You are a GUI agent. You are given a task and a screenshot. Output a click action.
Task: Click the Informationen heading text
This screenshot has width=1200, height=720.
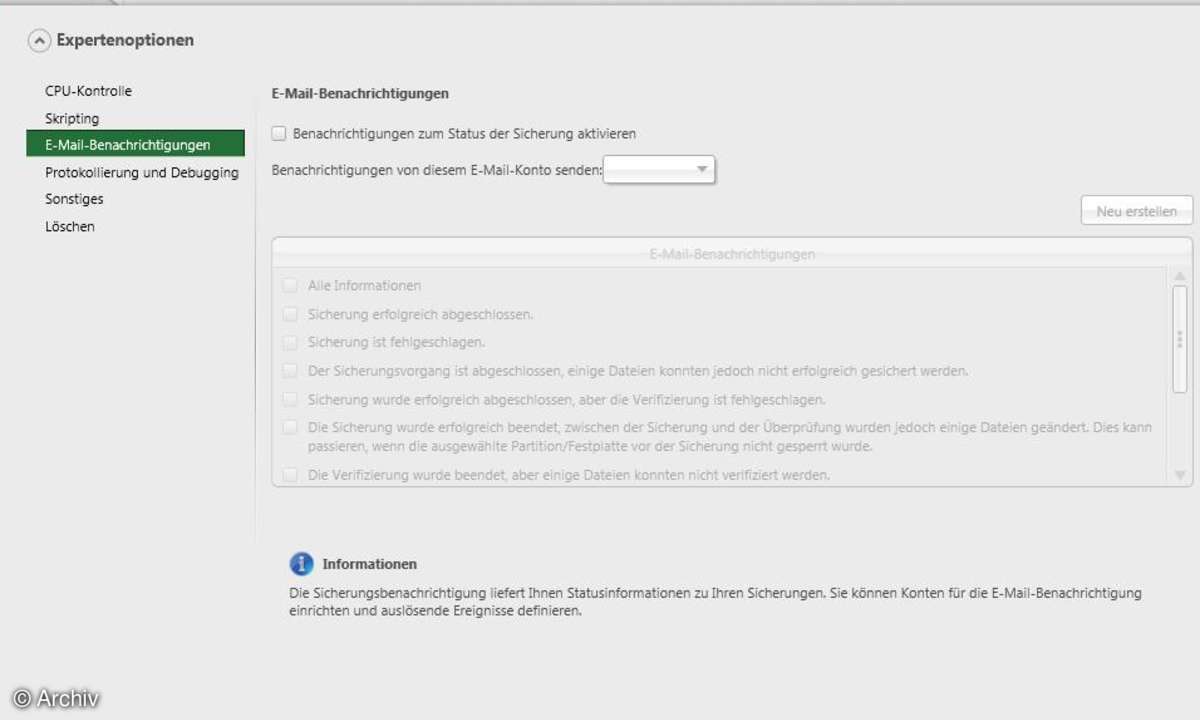pyautogui.click(x=369, y=564)
